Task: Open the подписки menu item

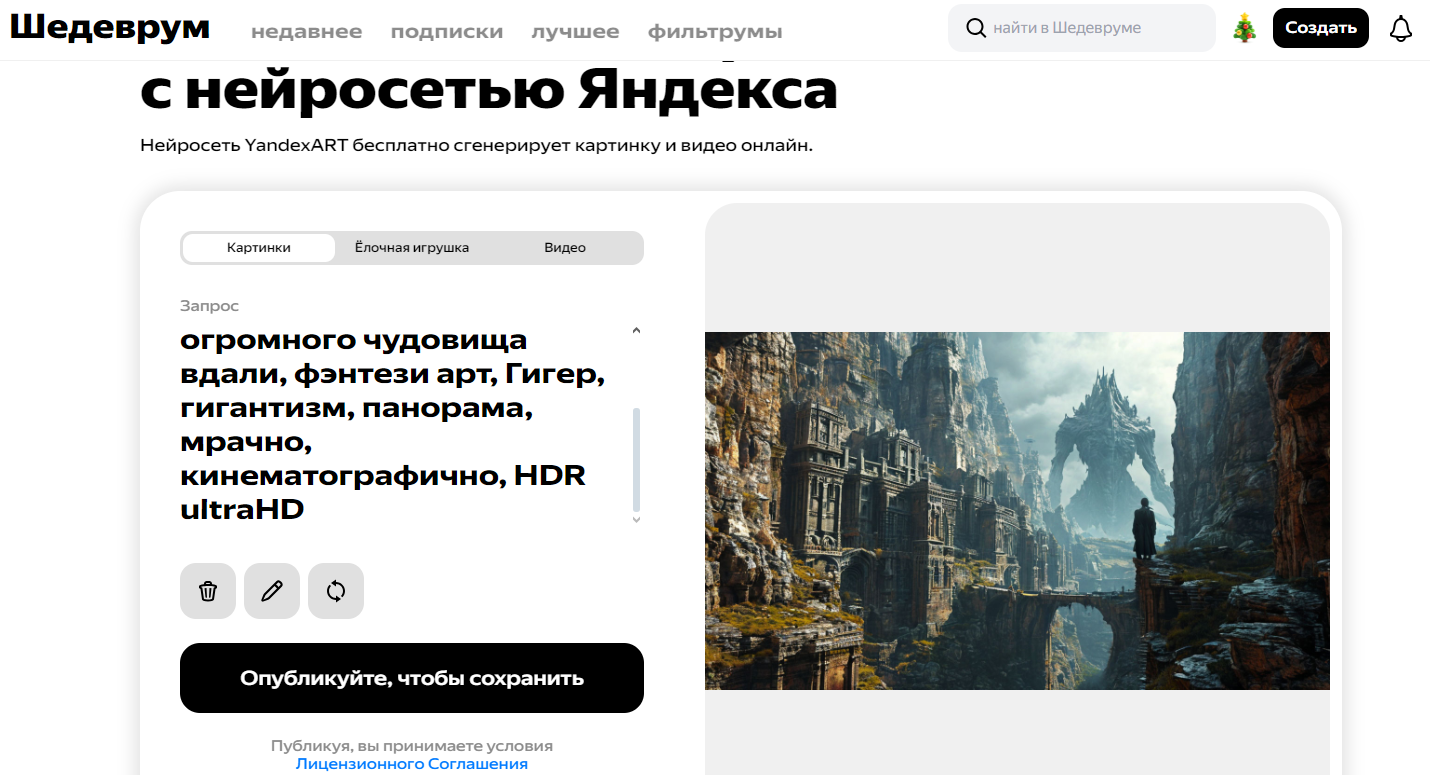Action: [x=447, y=31]
